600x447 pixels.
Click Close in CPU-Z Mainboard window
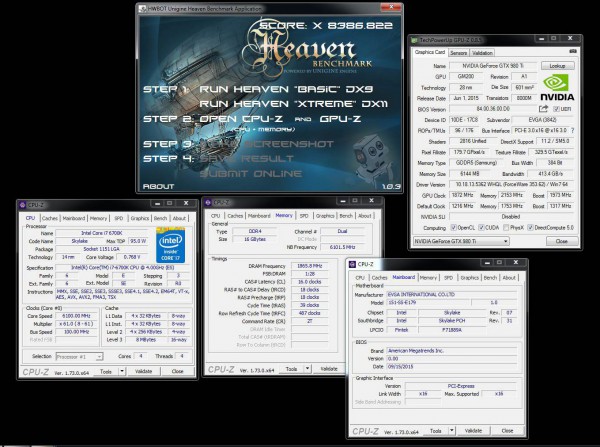(507, 431)
